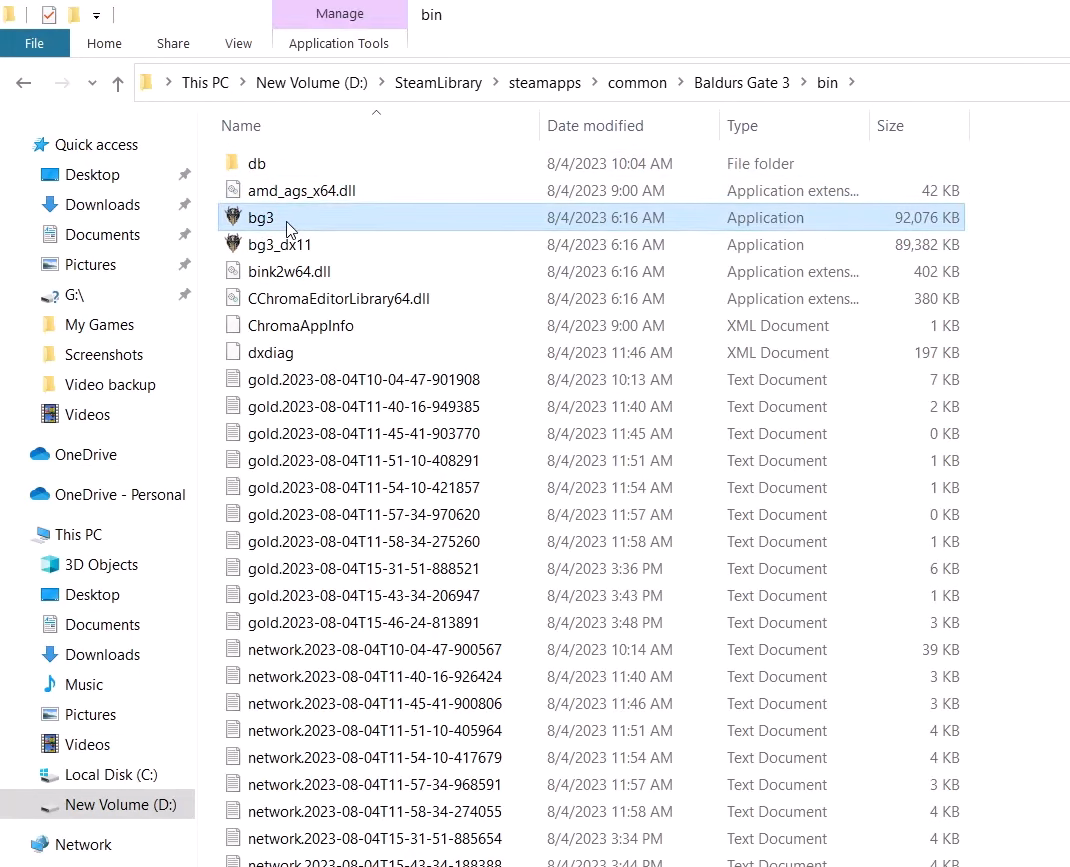The width and height of the screenshot is (1070, 867).
Task: Go back with the Back arrow
Action: pos(24,83)
